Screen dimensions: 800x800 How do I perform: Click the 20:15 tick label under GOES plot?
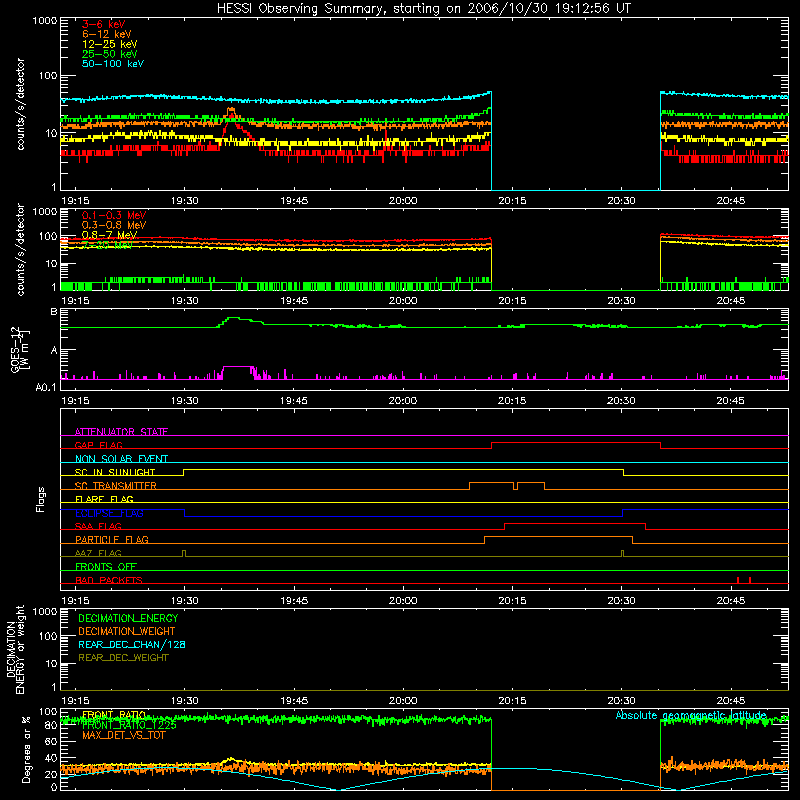tap(512, 401)
